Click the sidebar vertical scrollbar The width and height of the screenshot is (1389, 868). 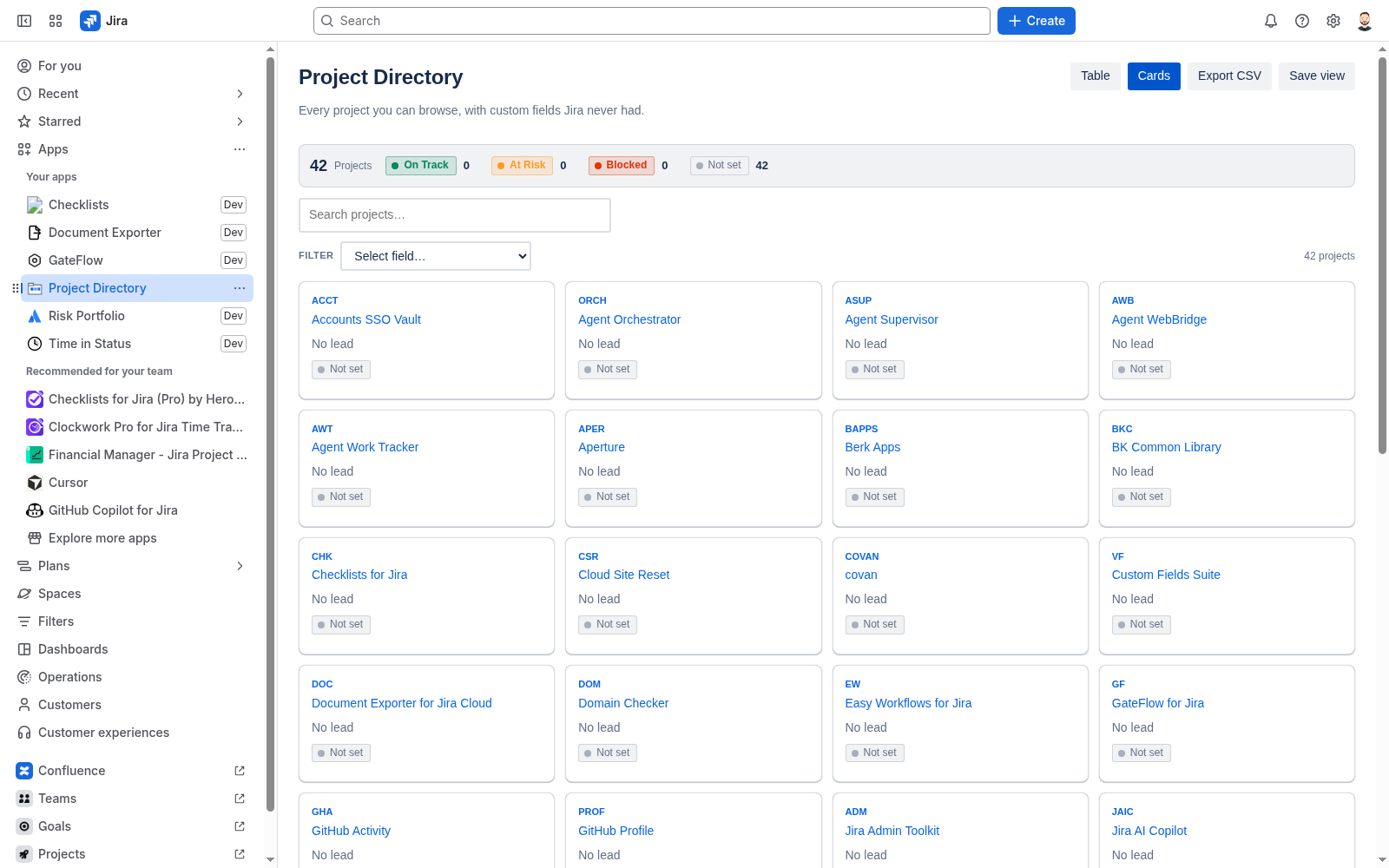270,434
